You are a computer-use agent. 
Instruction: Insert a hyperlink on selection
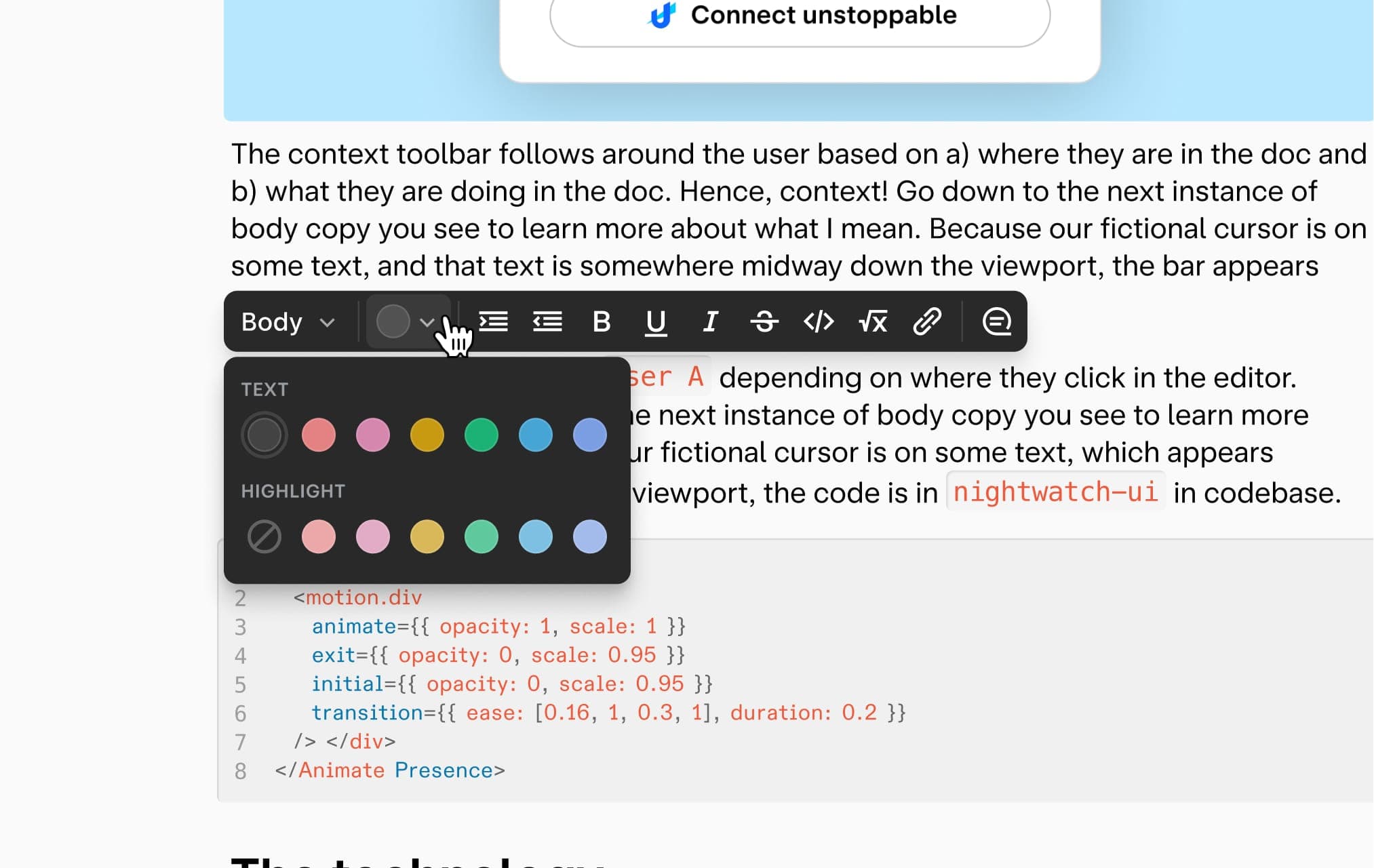[x=927, y=321]
